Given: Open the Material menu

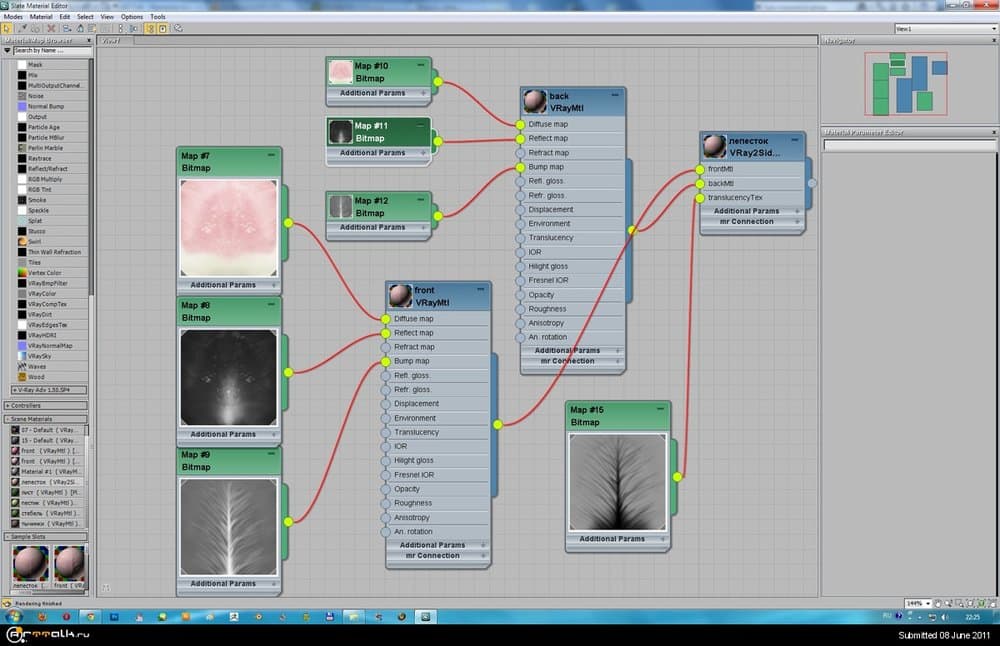Looking at the screenshot, I should [41, 17].
